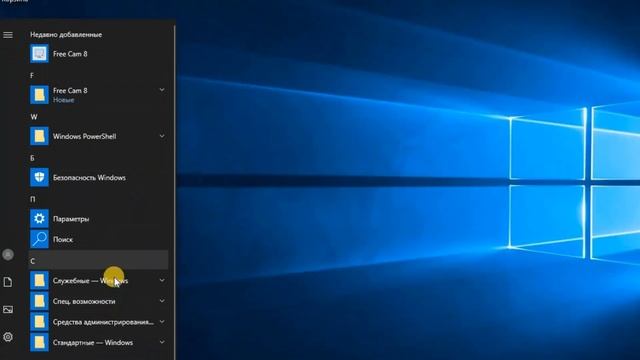Open Documents from Start sidebar icon
The image size is (640, 360).
click(8, 282)
